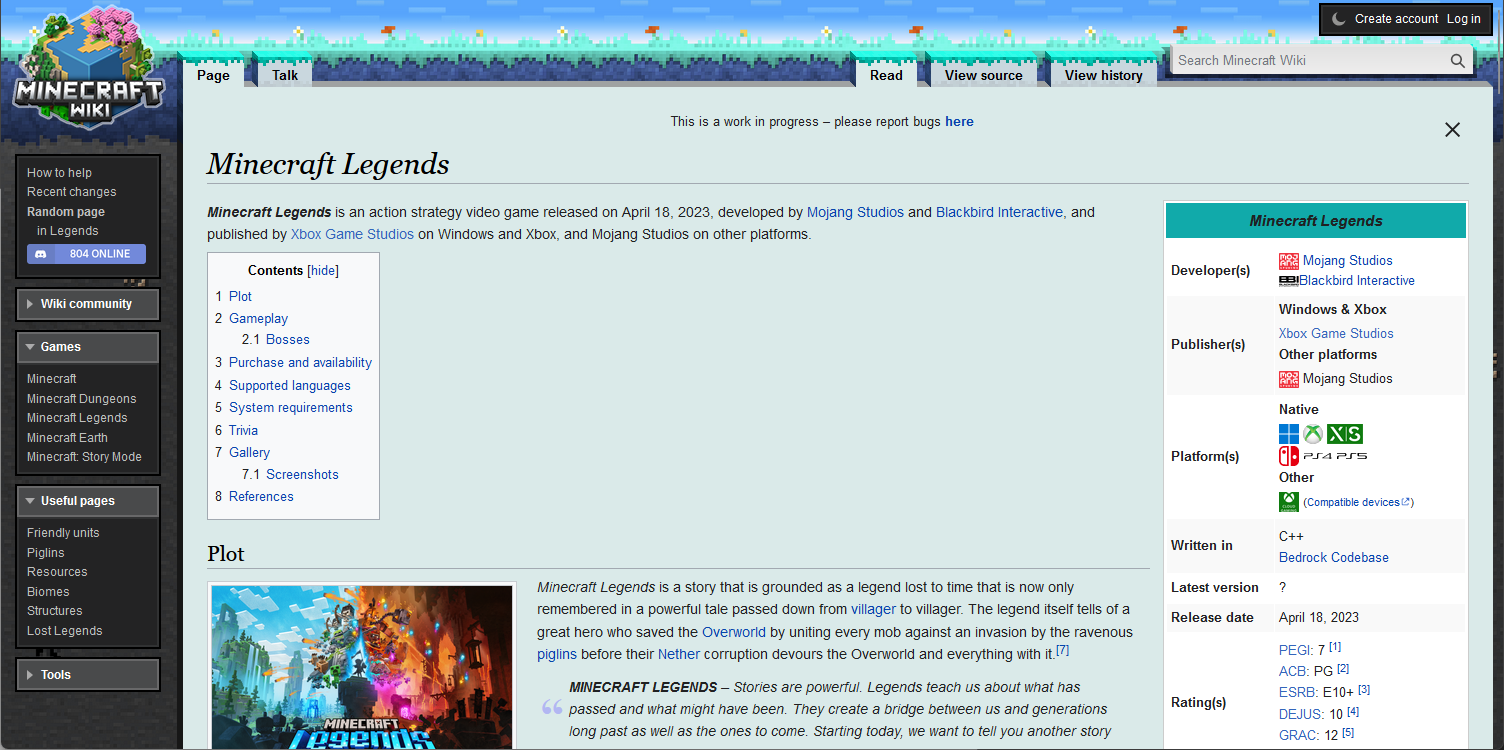Click the Windows platform icon

1289,434
